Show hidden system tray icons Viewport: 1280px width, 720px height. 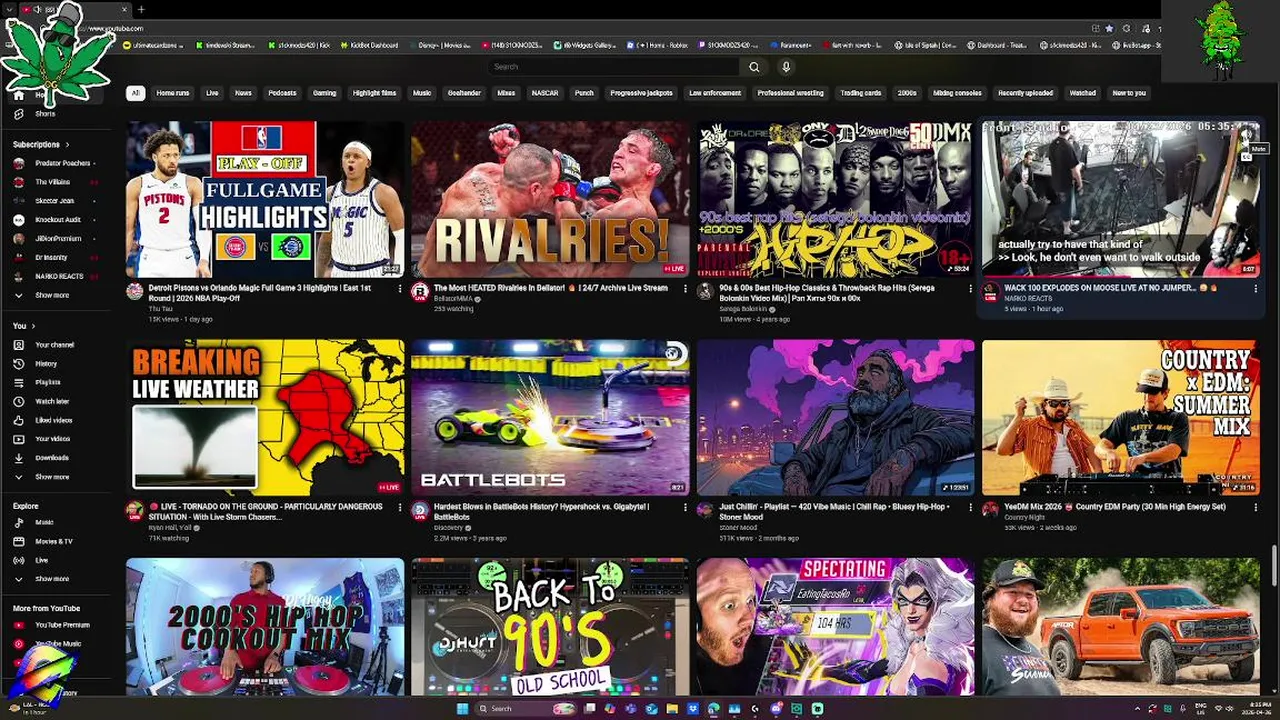[1137, 709]
